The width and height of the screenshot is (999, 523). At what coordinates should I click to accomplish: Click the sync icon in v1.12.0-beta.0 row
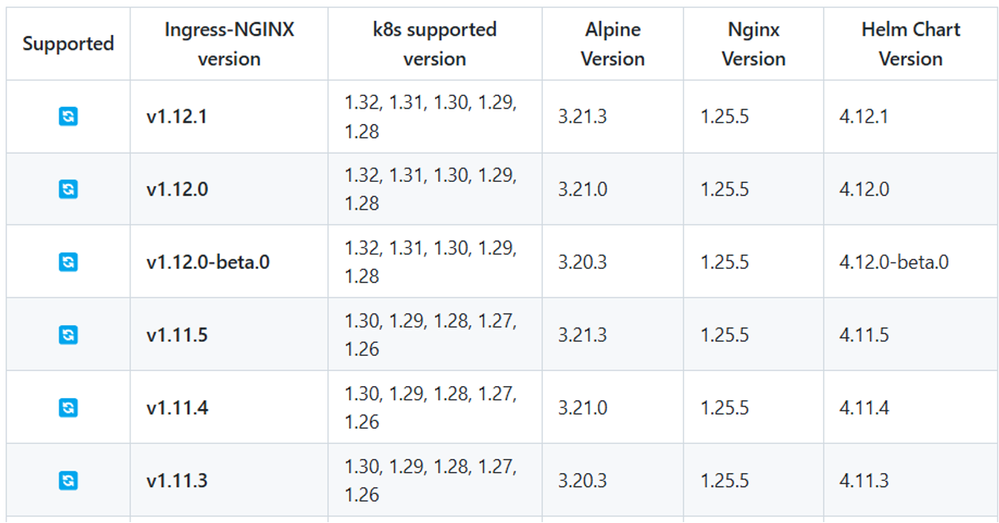point(68,262)
